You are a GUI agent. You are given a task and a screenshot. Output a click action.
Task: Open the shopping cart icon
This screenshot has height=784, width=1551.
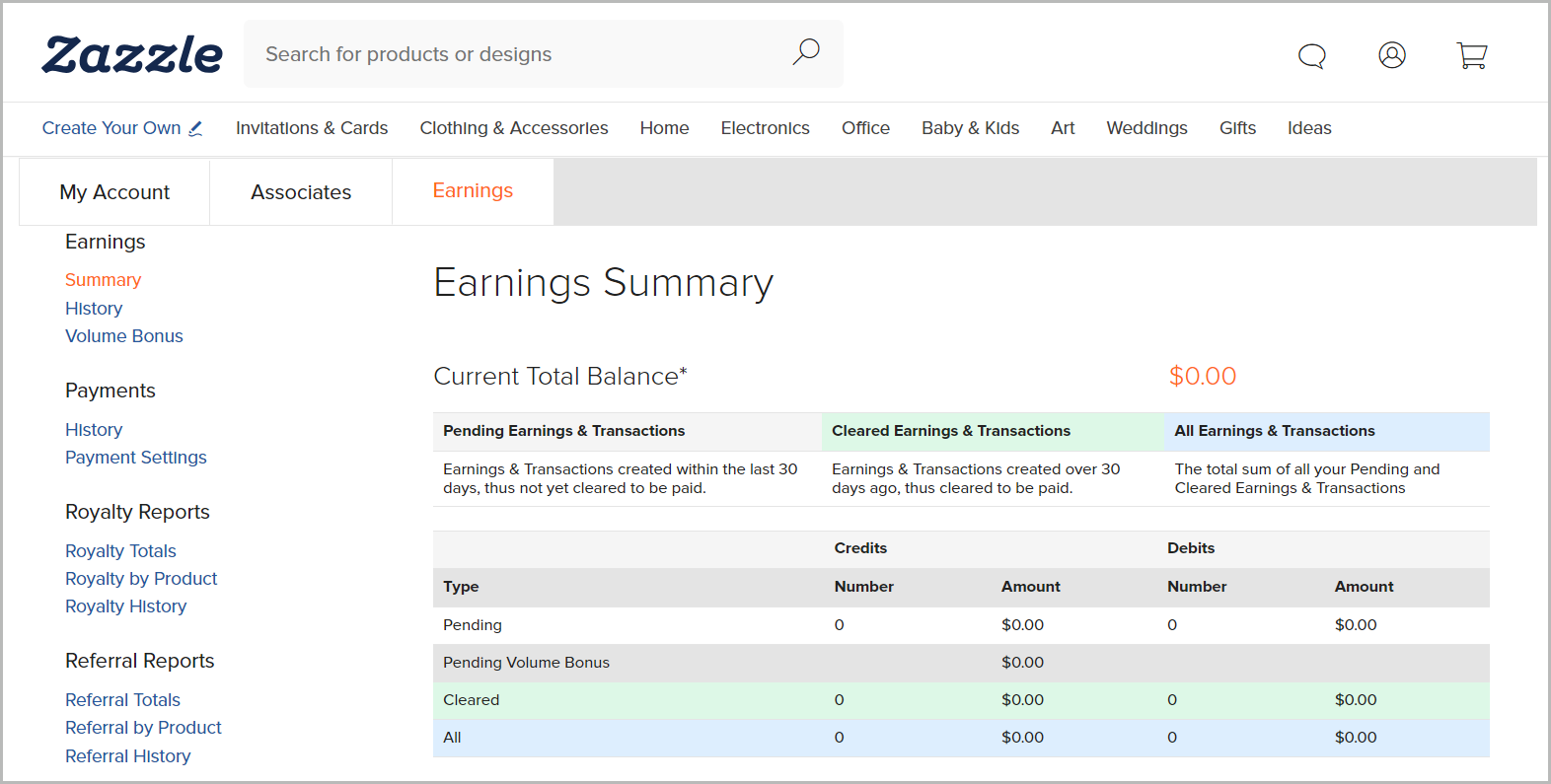tap(1472, 55)
